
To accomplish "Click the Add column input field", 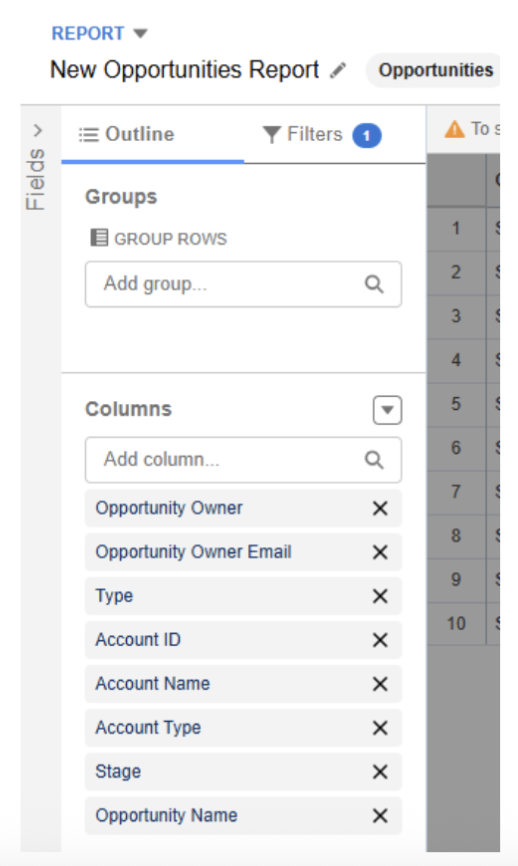I will tap(243, 460).
